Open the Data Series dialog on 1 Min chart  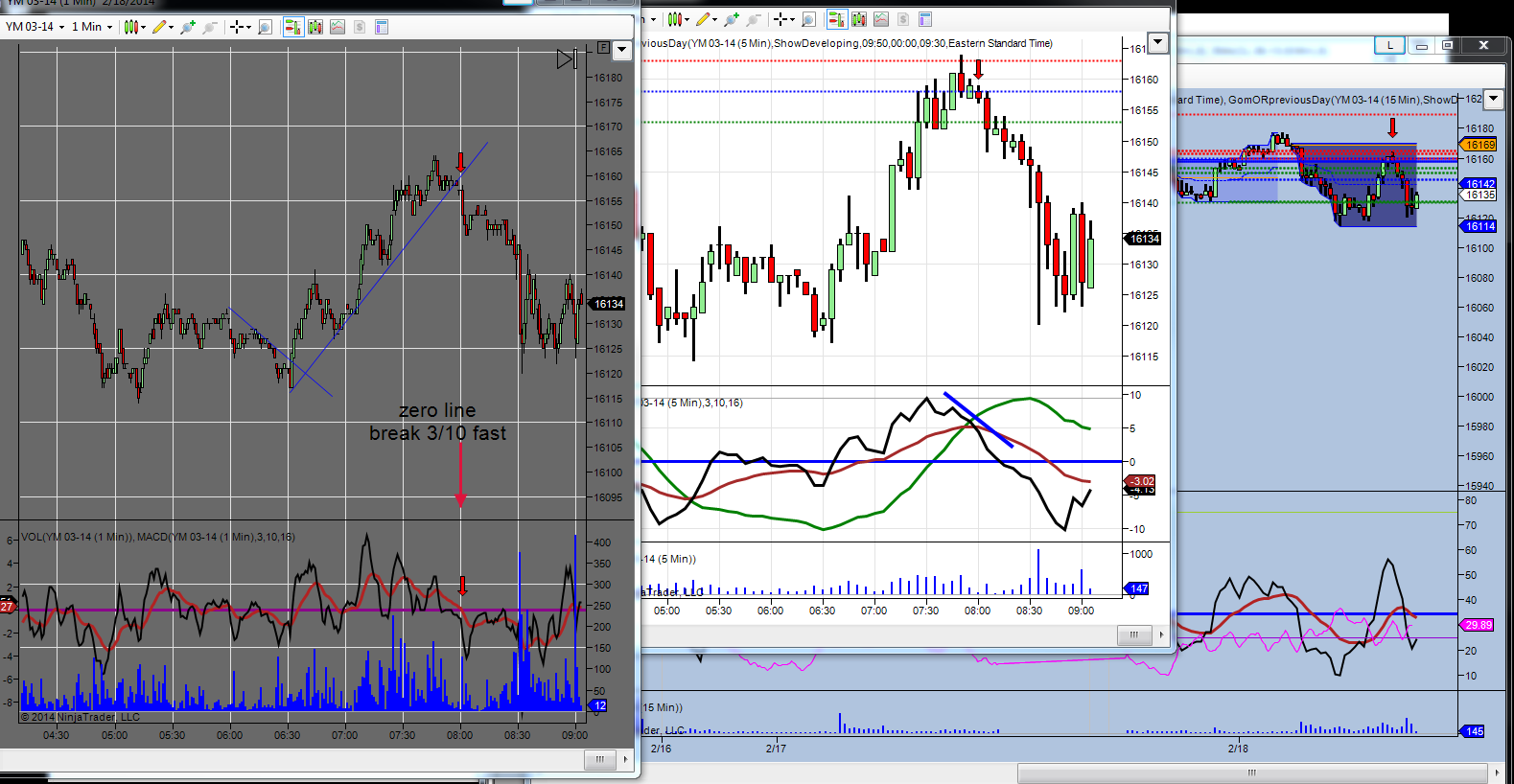[x=314, y=27]
